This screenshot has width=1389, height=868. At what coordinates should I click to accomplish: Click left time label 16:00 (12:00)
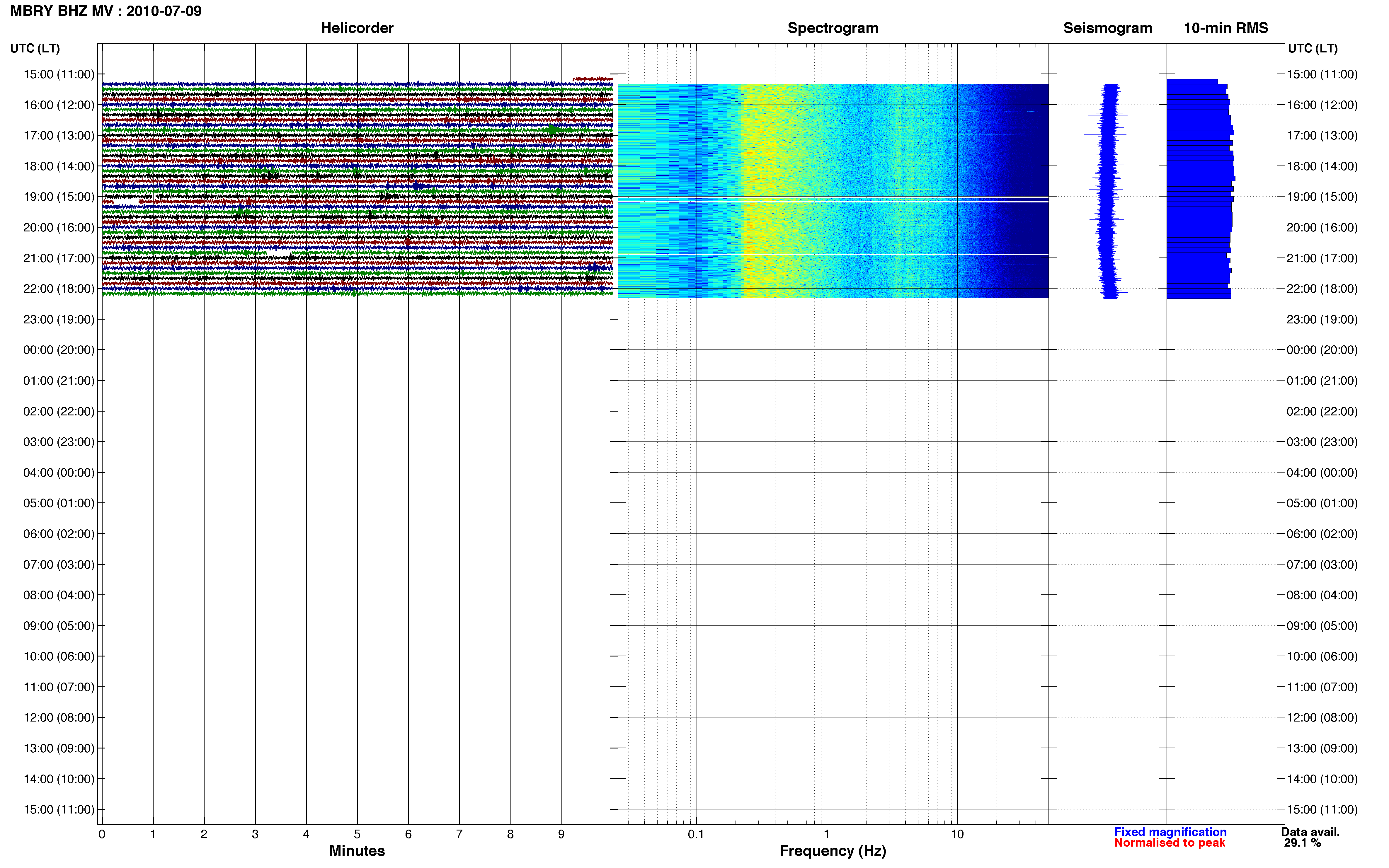(59, 105)
